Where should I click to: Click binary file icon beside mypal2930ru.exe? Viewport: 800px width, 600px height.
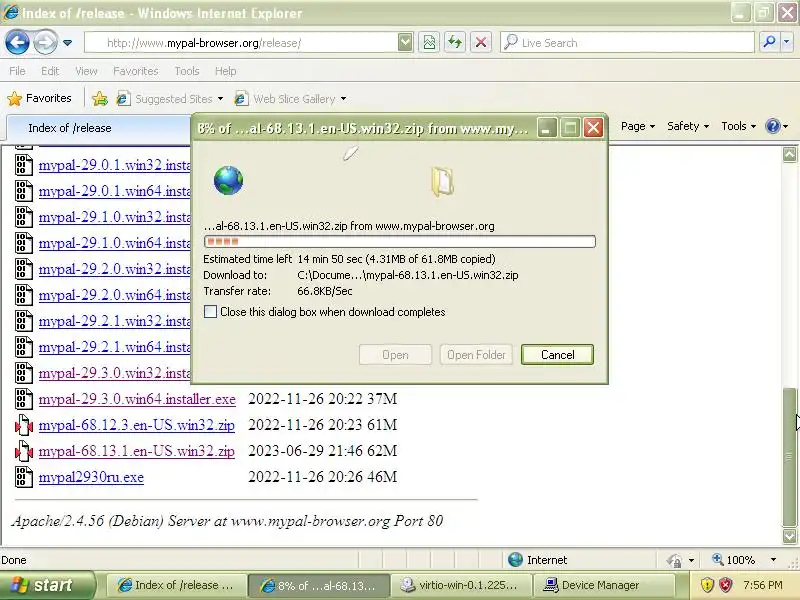[x=23, y=477]
